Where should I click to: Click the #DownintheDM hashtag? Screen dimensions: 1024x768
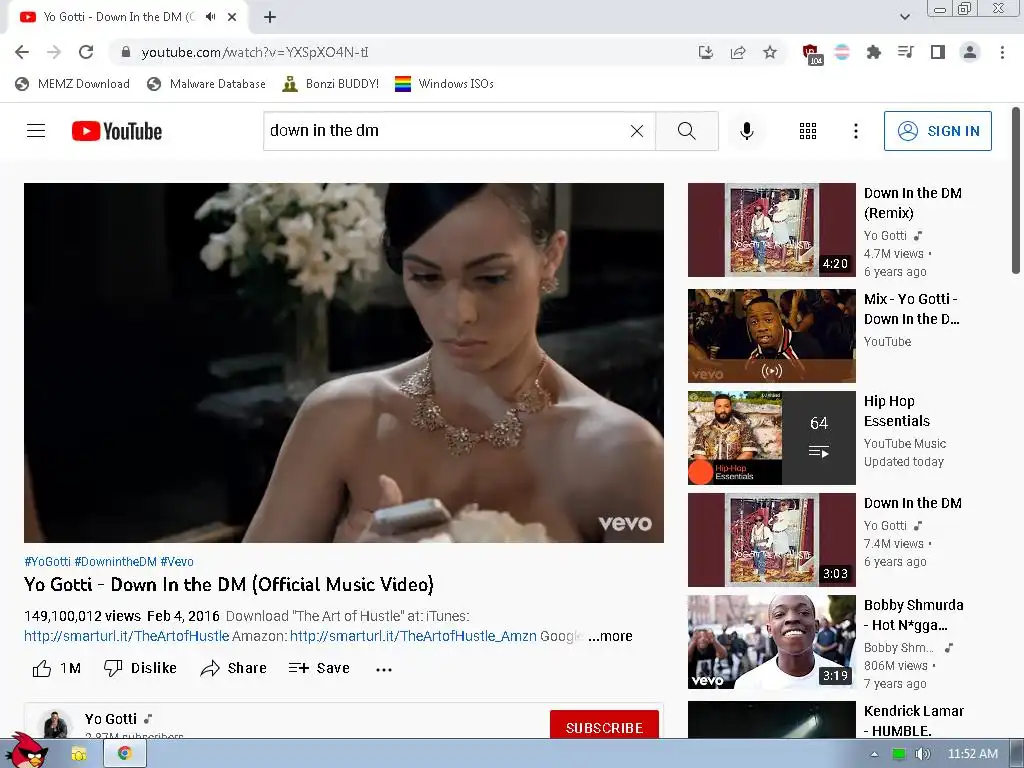pyautogui.click(x=116, y=562)
